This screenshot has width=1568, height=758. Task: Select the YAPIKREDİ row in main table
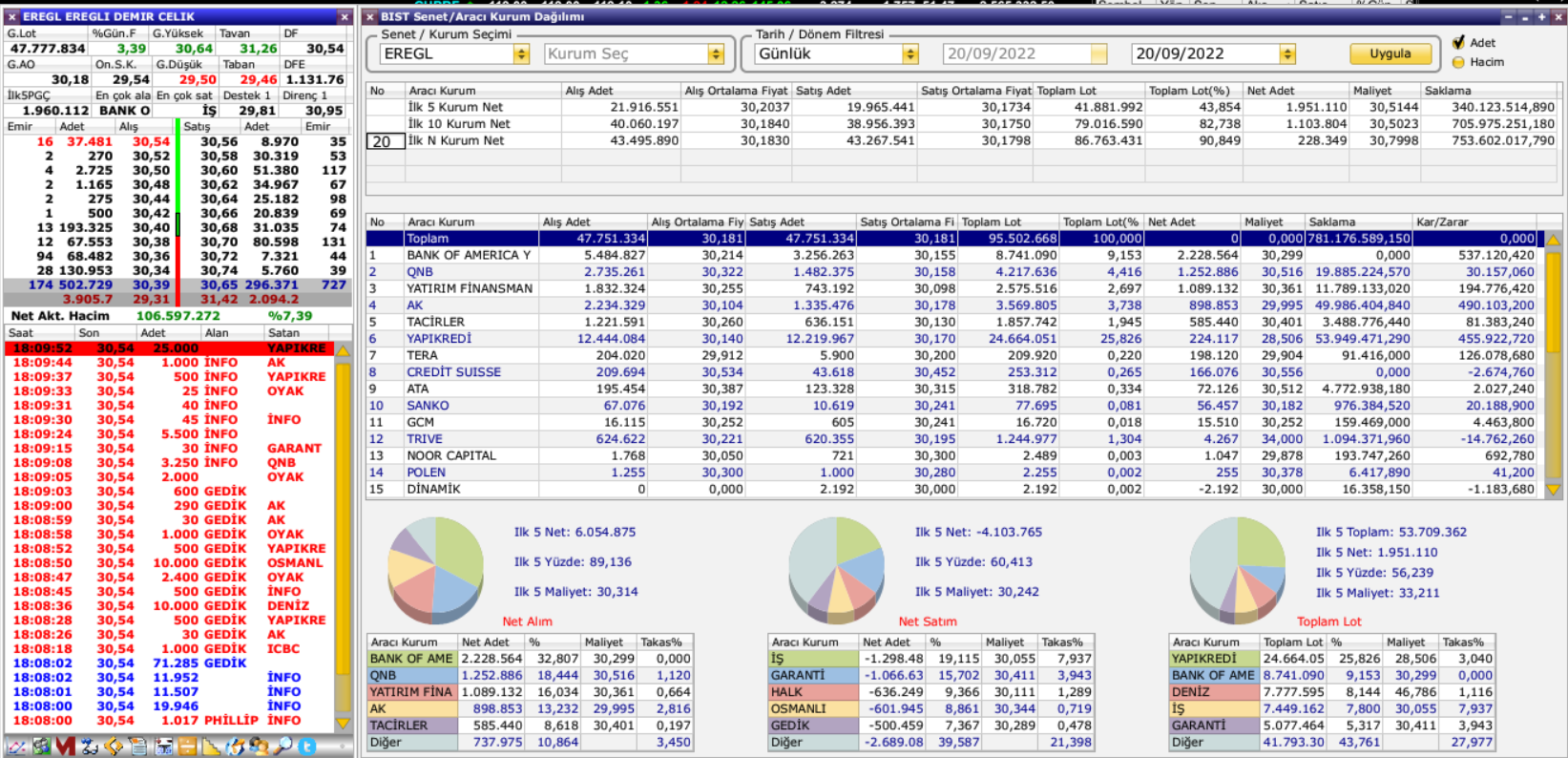952,339
